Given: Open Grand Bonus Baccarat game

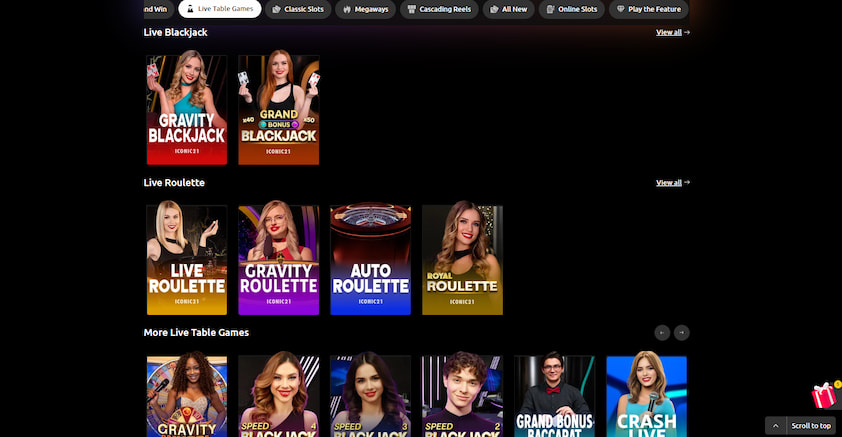Looking at the screenshot, I should [555, 396].
